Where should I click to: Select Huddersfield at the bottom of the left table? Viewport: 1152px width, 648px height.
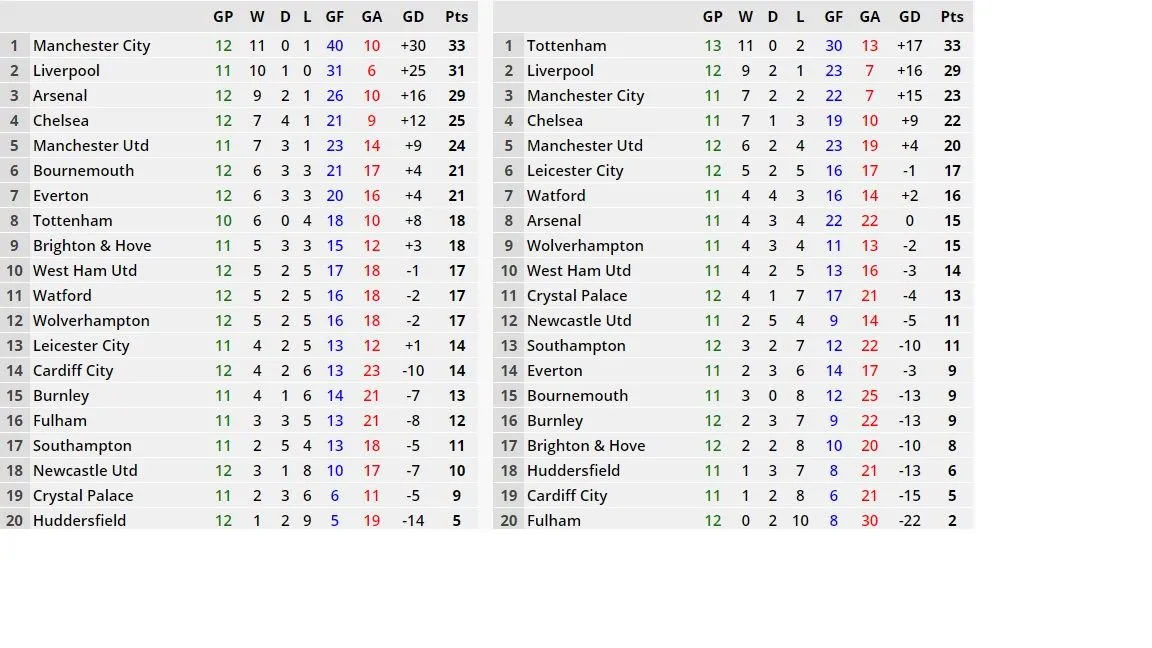click(x=79, y=520)
